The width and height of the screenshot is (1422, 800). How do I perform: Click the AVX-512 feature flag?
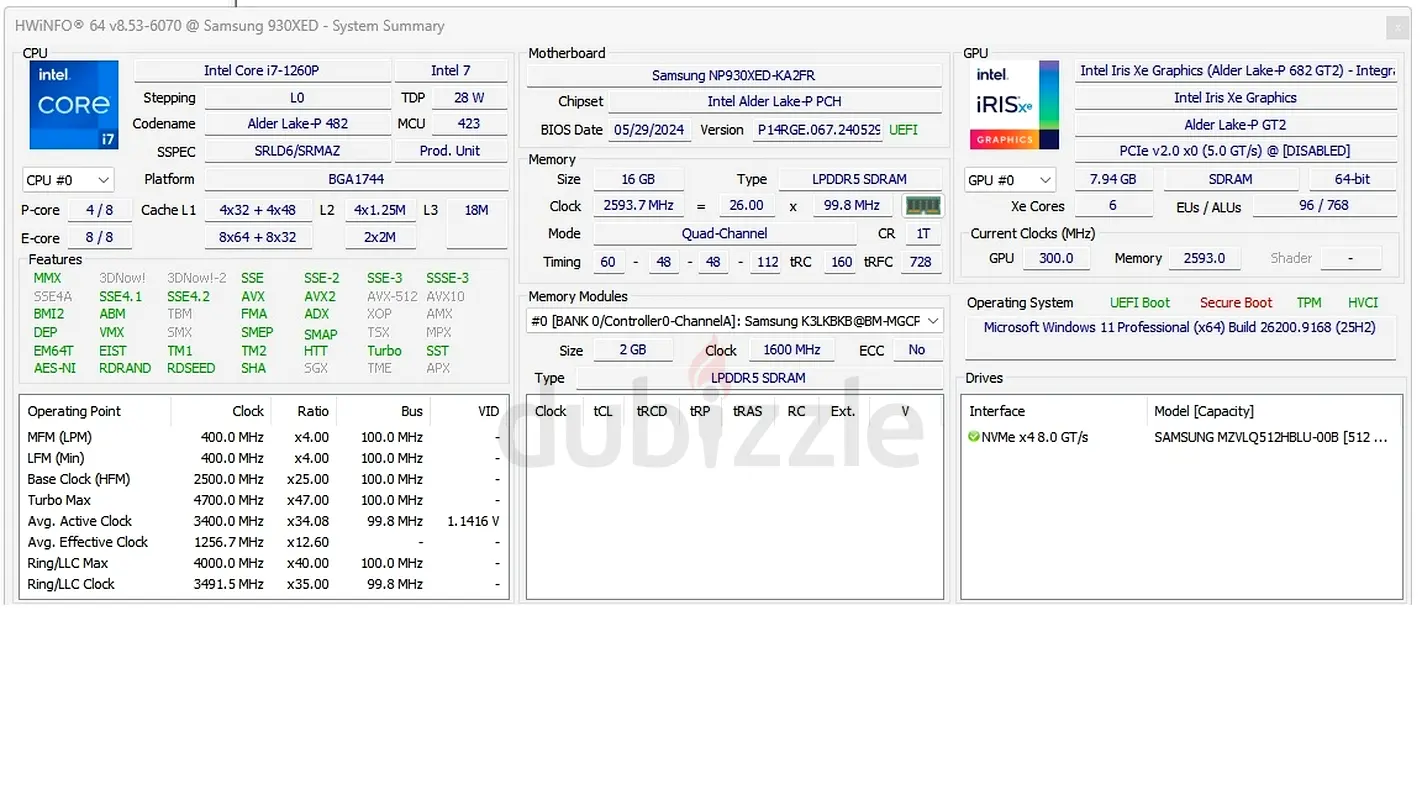(x=392, y=296)
